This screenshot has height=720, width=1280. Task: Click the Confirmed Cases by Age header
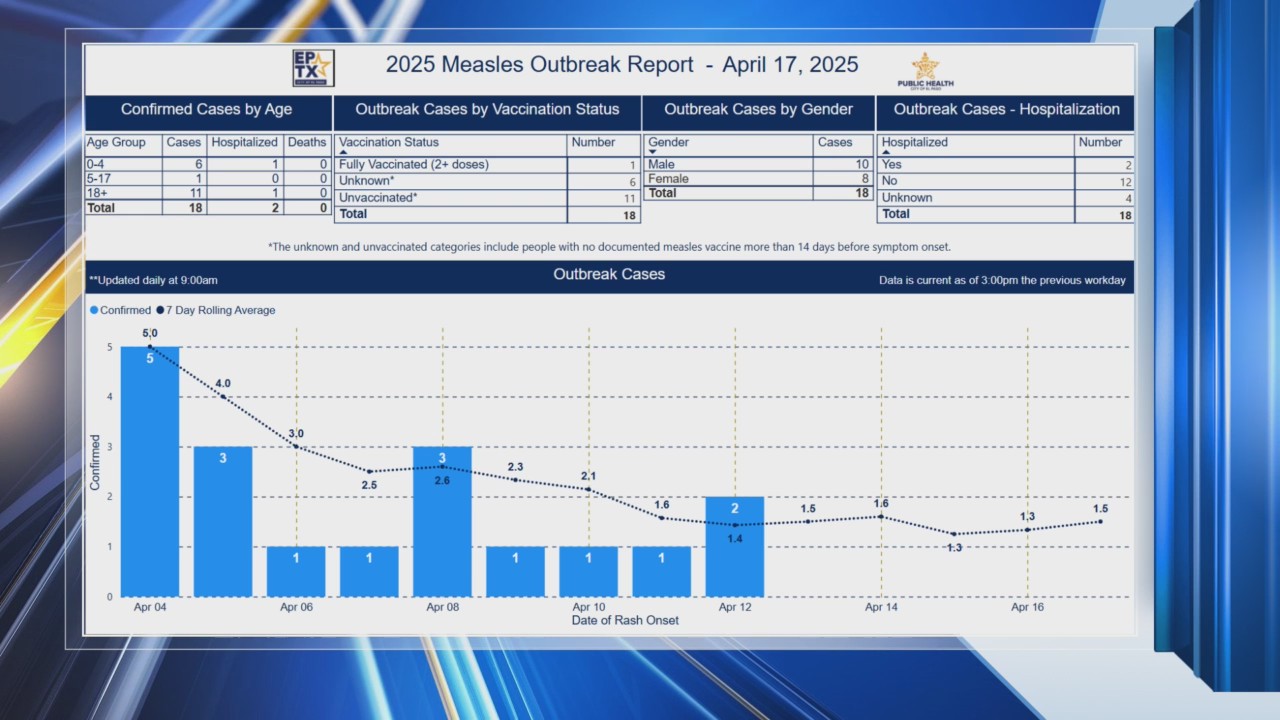(x=206, y=110)
